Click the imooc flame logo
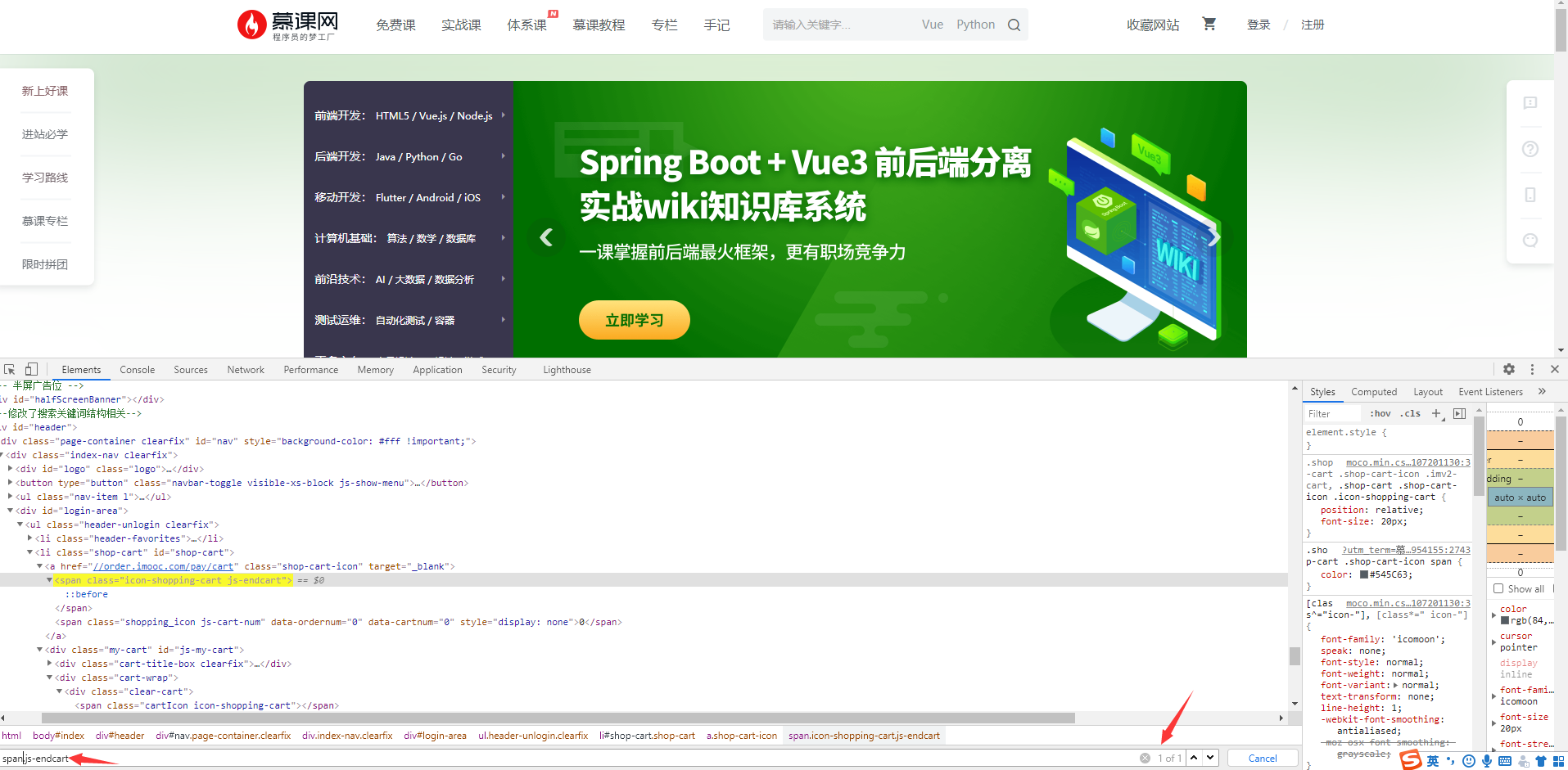Screen dimensions: 1568x770 (x=251, y=25)
